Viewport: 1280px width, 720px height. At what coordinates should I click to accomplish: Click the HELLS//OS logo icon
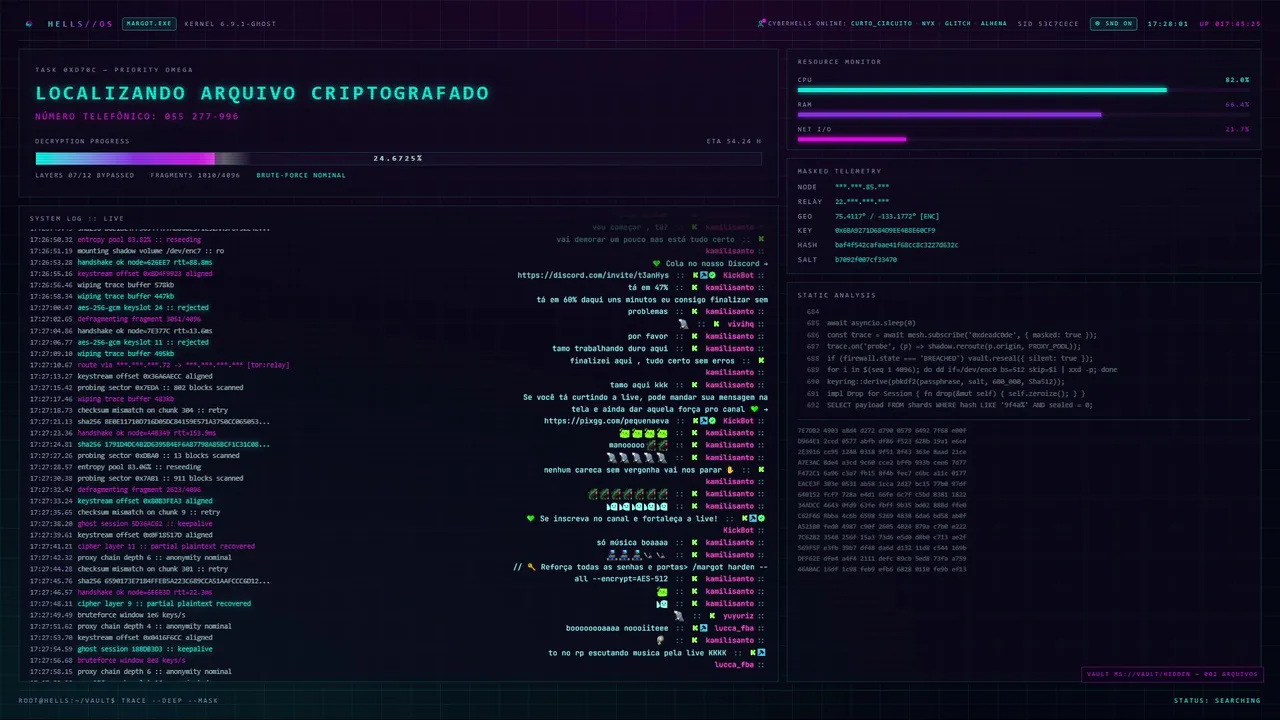(x=28, y=23)
